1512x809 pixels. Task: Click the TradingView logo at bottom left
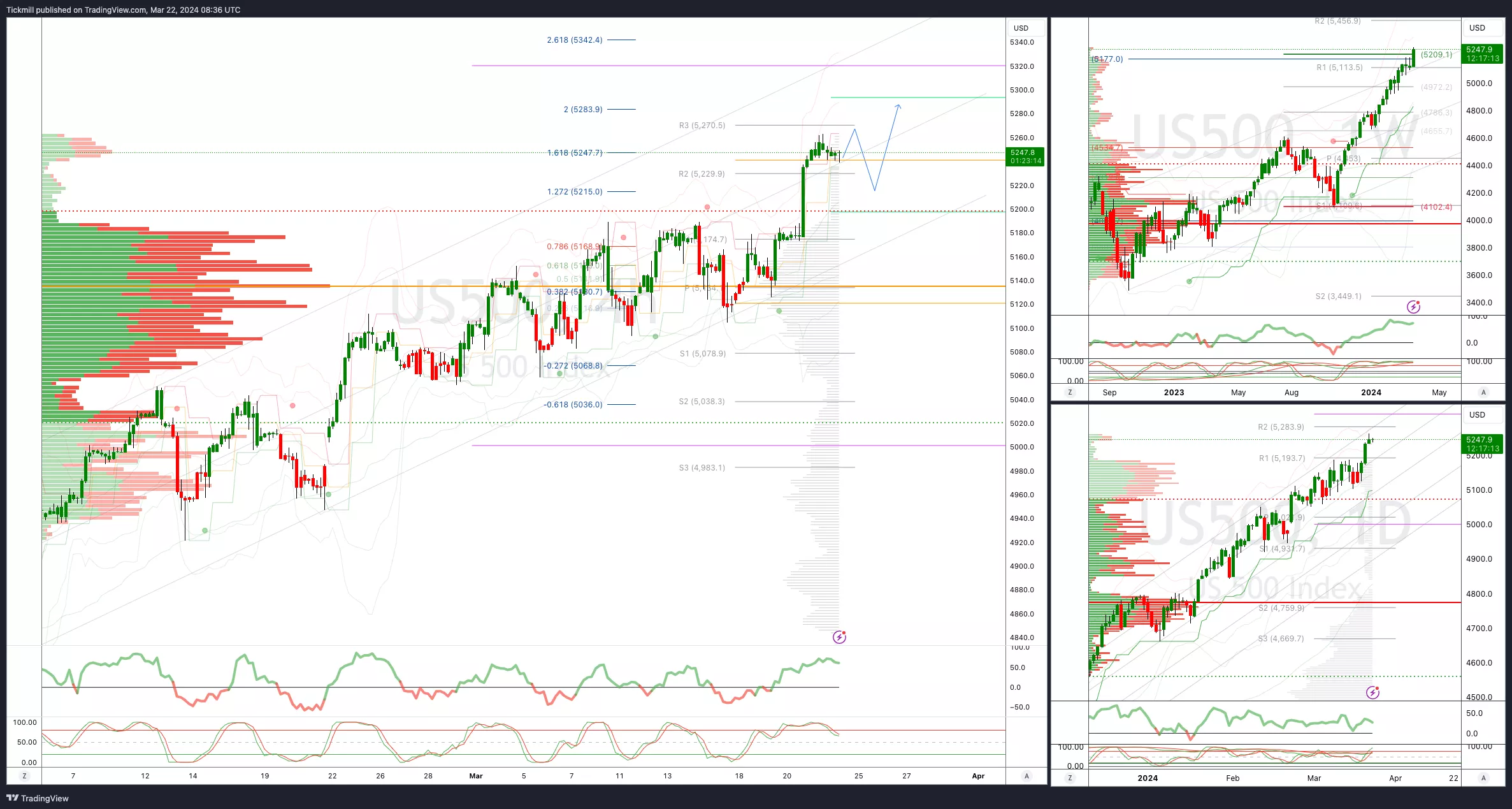[38, 798]
